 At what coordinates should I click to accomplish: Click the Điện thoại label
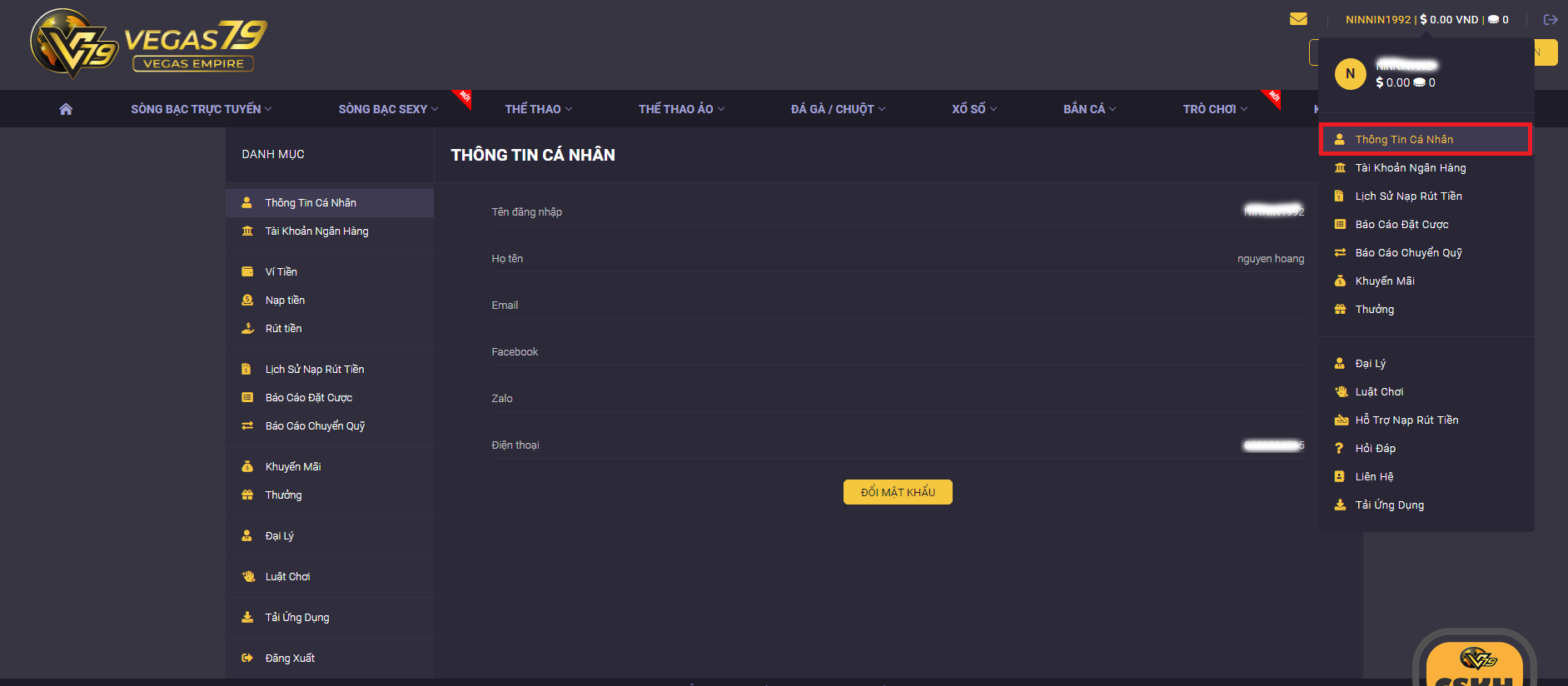click(515, 445)
